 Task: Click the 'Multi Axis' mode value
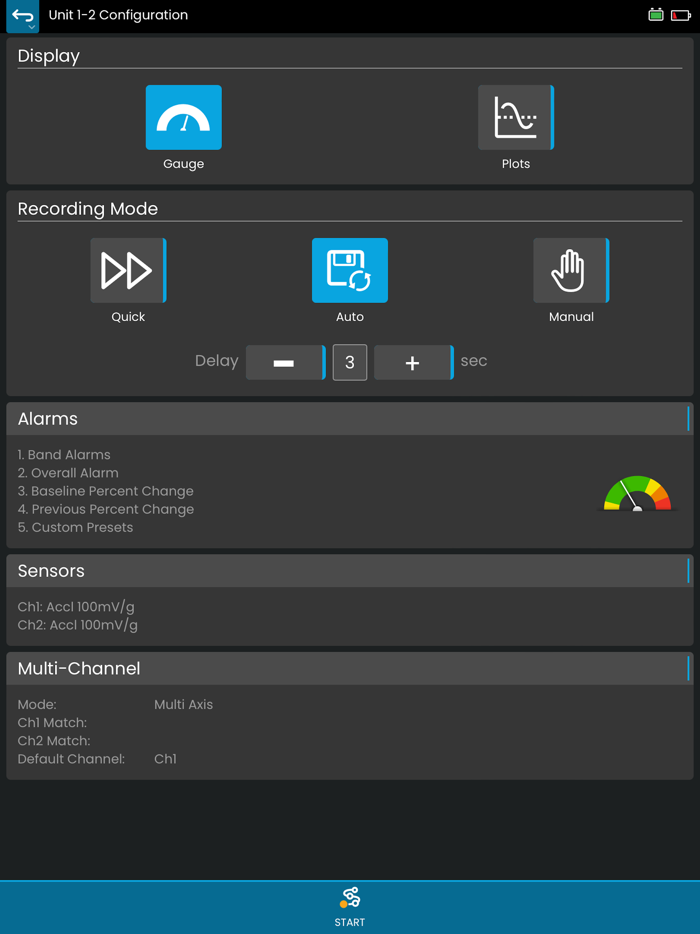coord(183,705)
